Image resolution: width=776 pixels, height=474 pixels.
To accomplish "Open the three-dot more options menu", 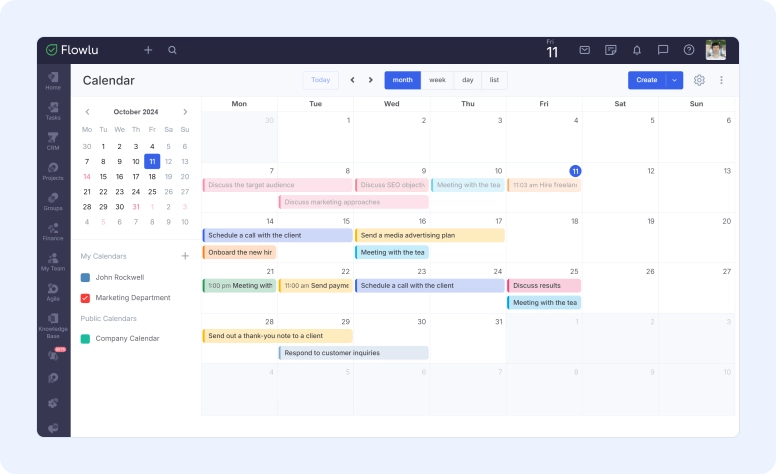I will pos(722,80).
